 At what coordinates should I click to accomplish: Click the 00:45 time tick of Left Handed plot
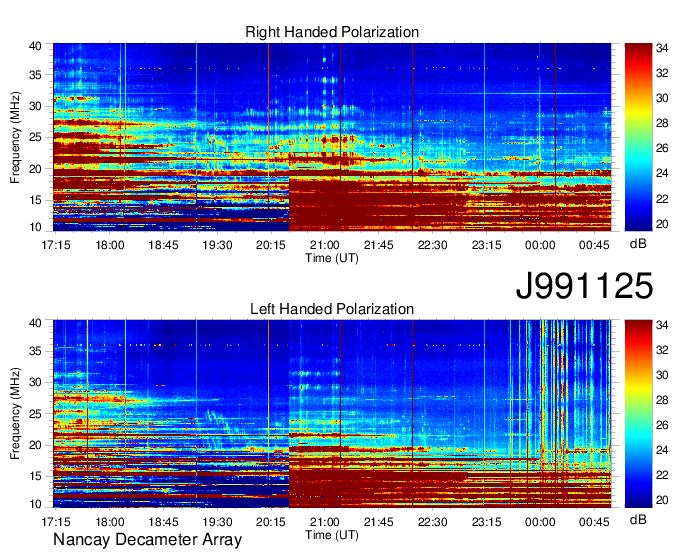[594, 522]
